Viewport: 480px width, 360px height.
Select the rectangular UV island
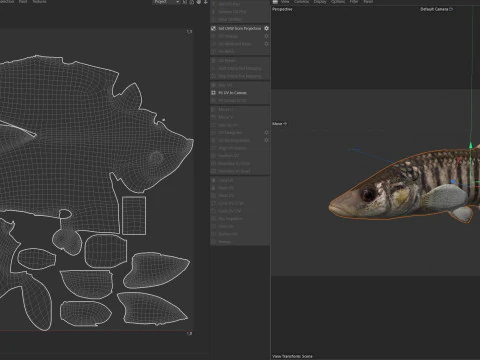(x=134, y=216)
